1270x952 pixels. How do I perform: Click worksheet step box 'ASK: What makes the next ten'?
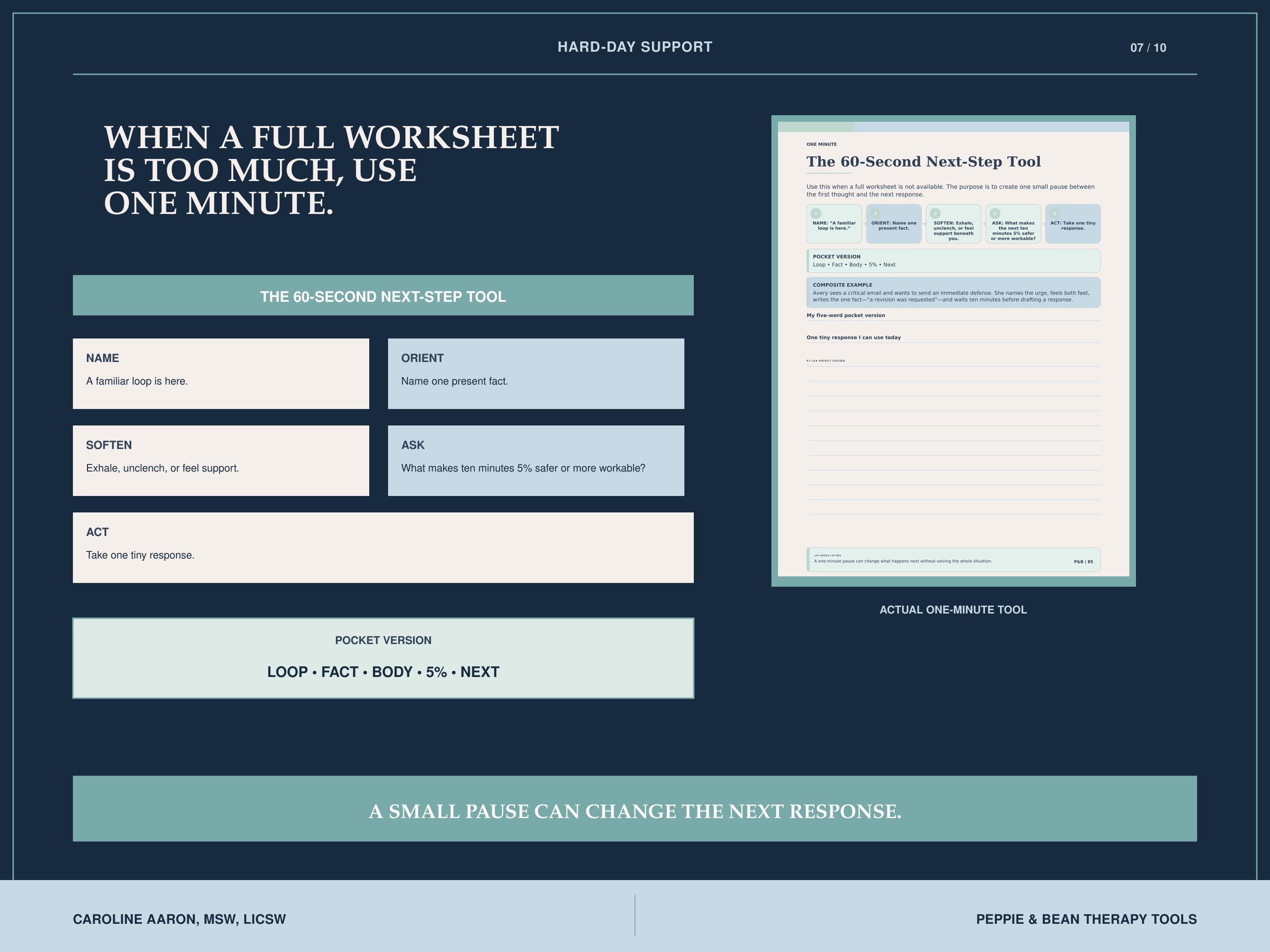[x=1013, y=224]
